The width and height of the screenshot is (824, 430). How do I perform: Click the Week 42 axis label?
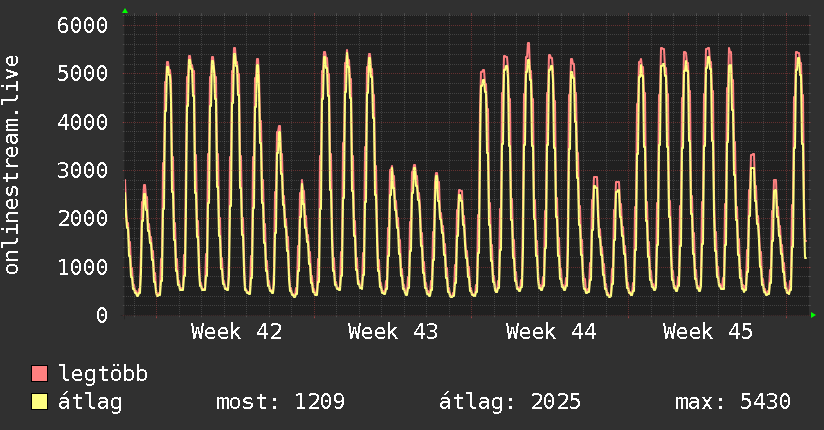236,332
